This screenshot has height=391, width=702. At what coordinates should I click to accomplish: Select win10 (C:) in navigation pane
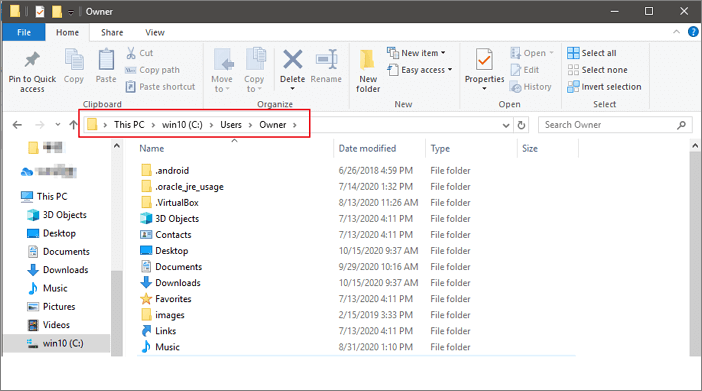point(56,344)
